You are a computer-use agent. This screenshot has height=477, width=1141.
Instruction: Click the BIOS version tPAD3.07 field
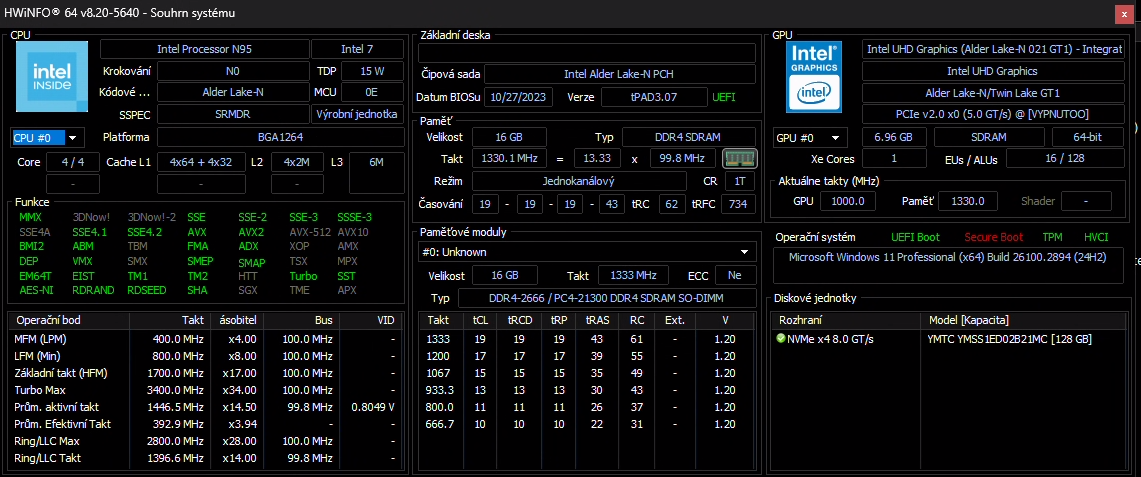point(654,97)
